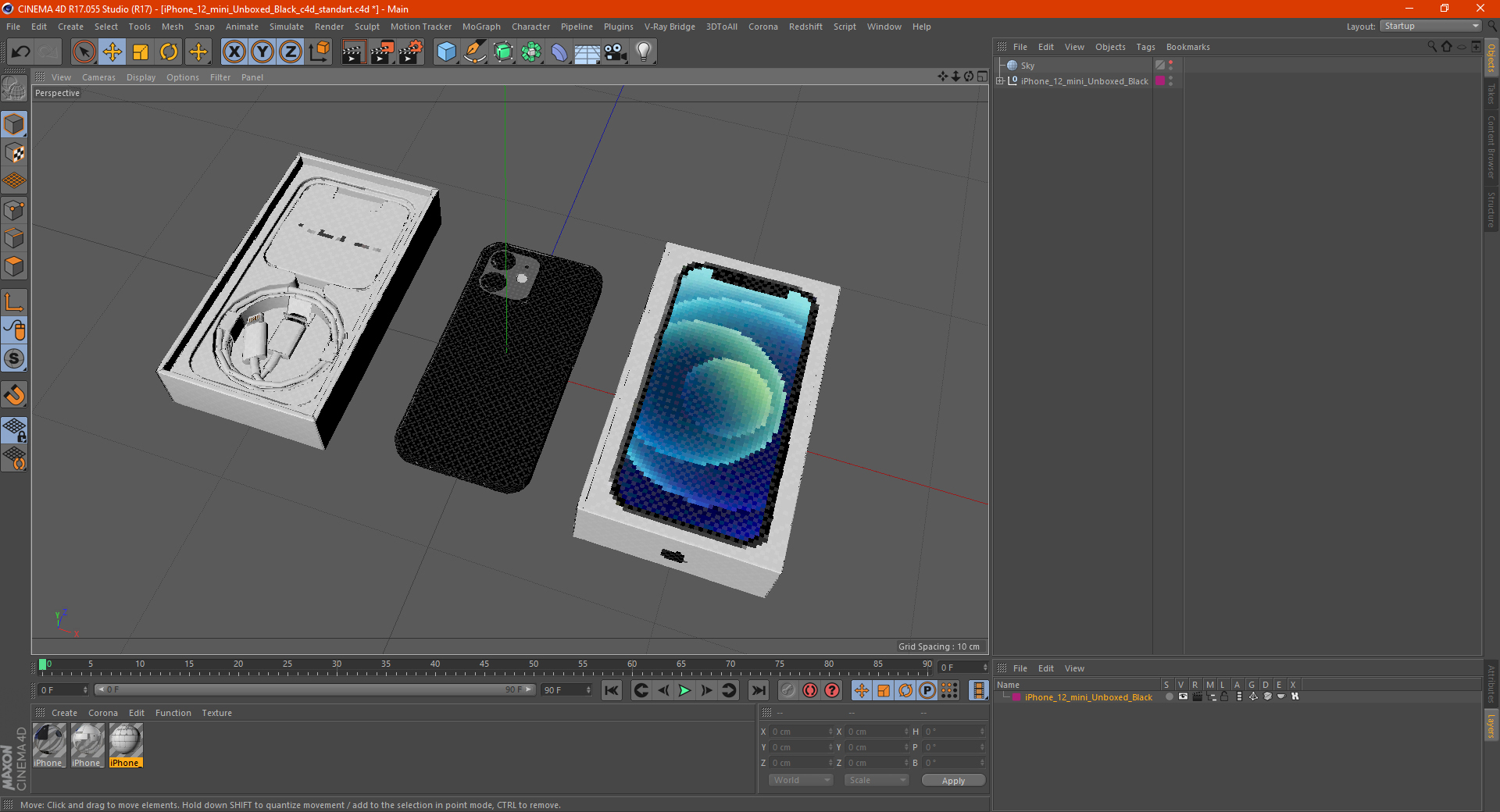Screen dimensions: 1500x812
Task: Click the Record Active Objects button
Action: pos(788,690)
